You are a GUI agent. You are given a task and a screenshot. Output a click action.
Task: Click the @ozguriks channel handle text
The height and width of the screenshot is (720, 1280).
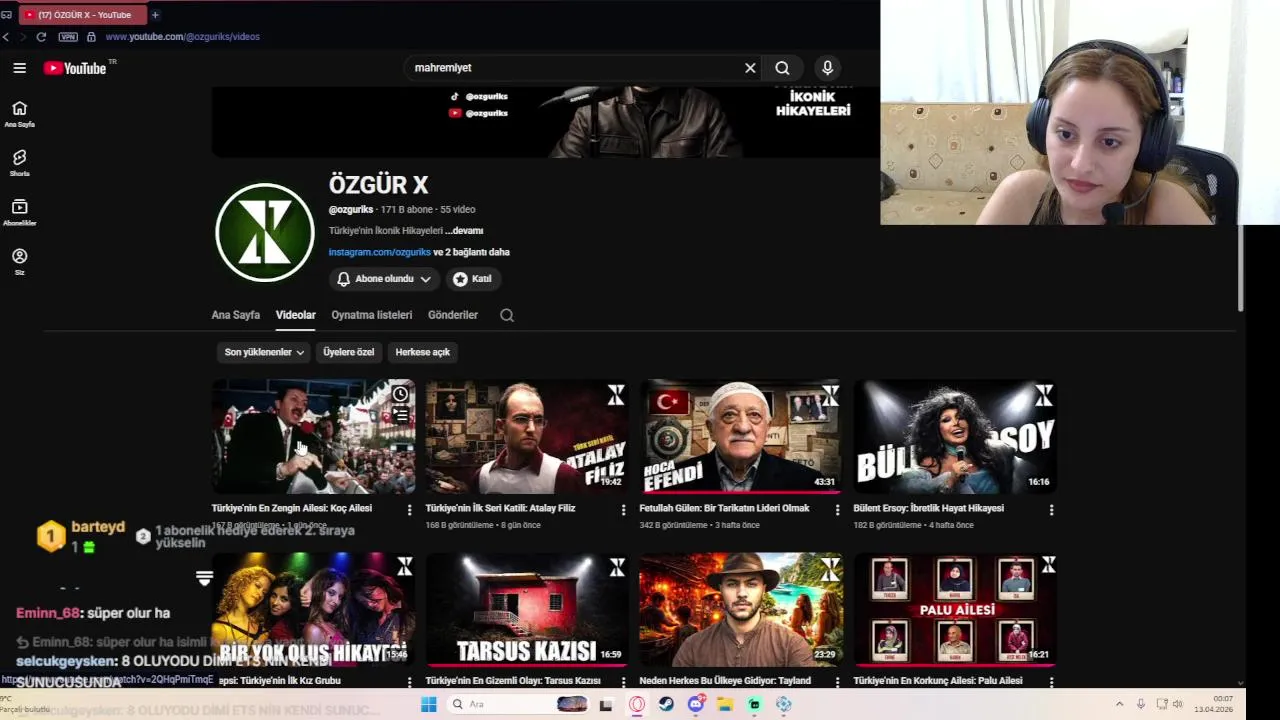click(351, 210)
